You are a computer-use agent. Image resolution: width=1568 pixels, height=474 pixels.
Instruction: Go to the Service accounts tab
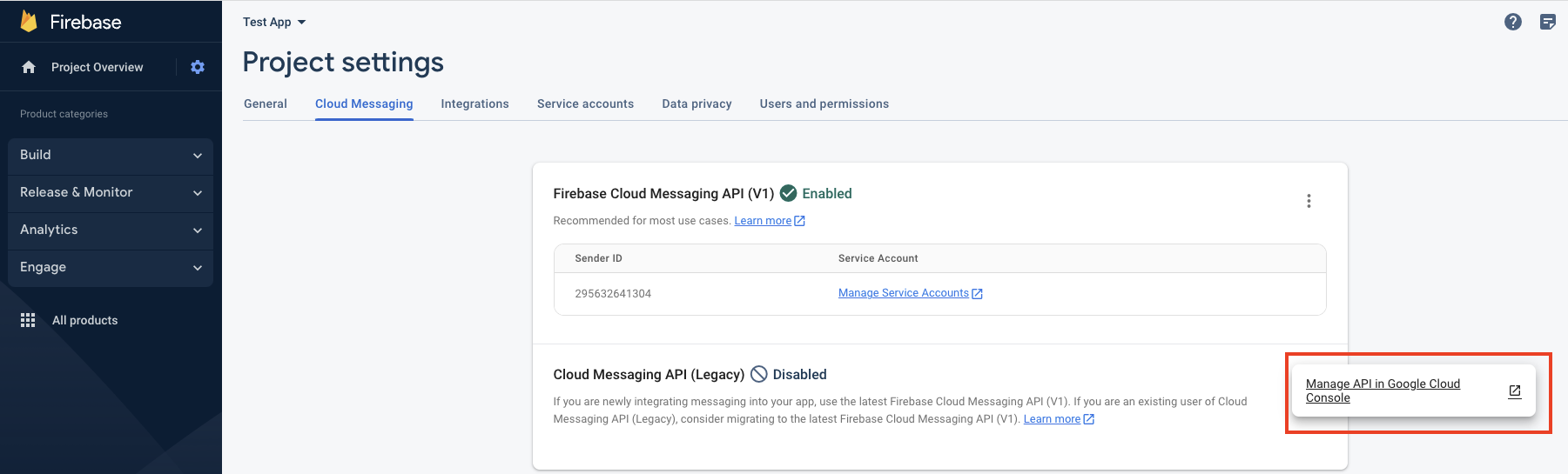coord(585,103)
